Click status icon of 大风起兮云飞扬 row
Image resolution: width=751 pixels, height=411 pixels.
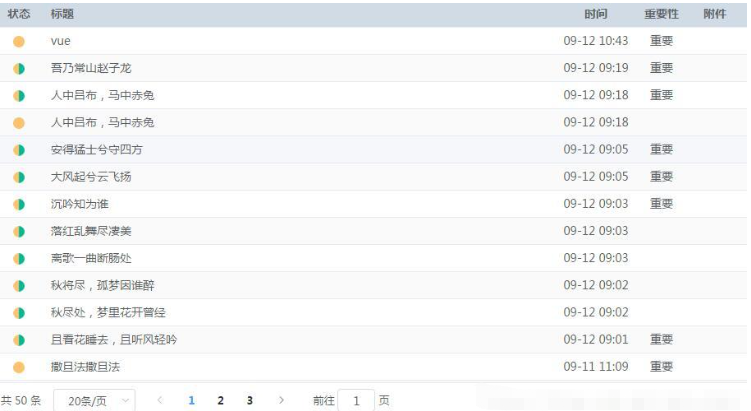(x=19, y=177)
